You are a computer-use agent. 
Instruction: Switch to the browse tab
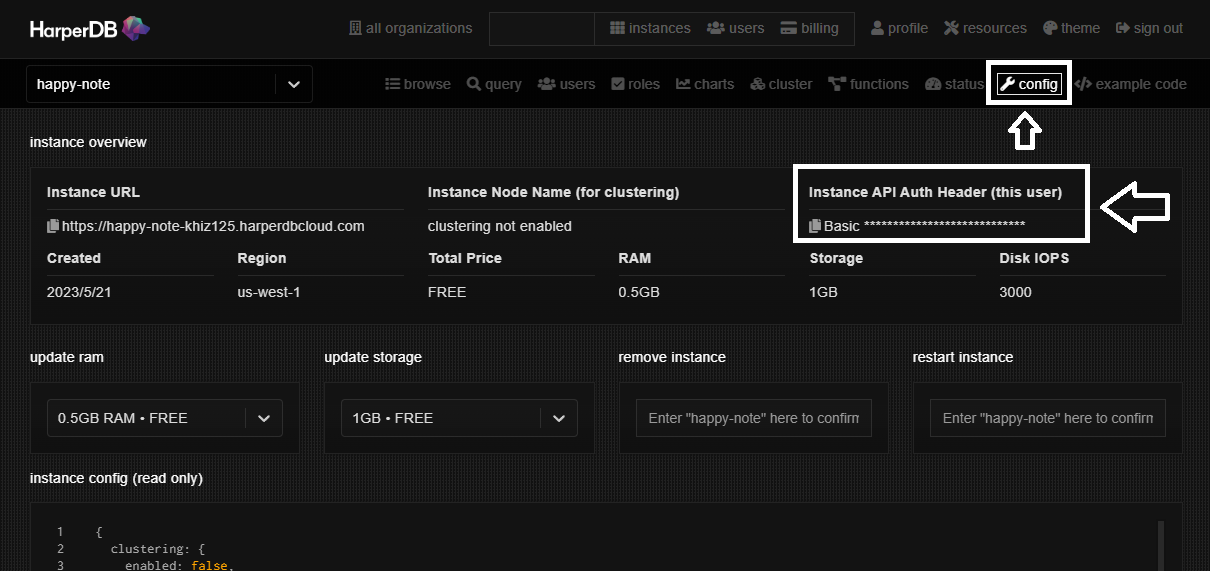pos(418,84)
